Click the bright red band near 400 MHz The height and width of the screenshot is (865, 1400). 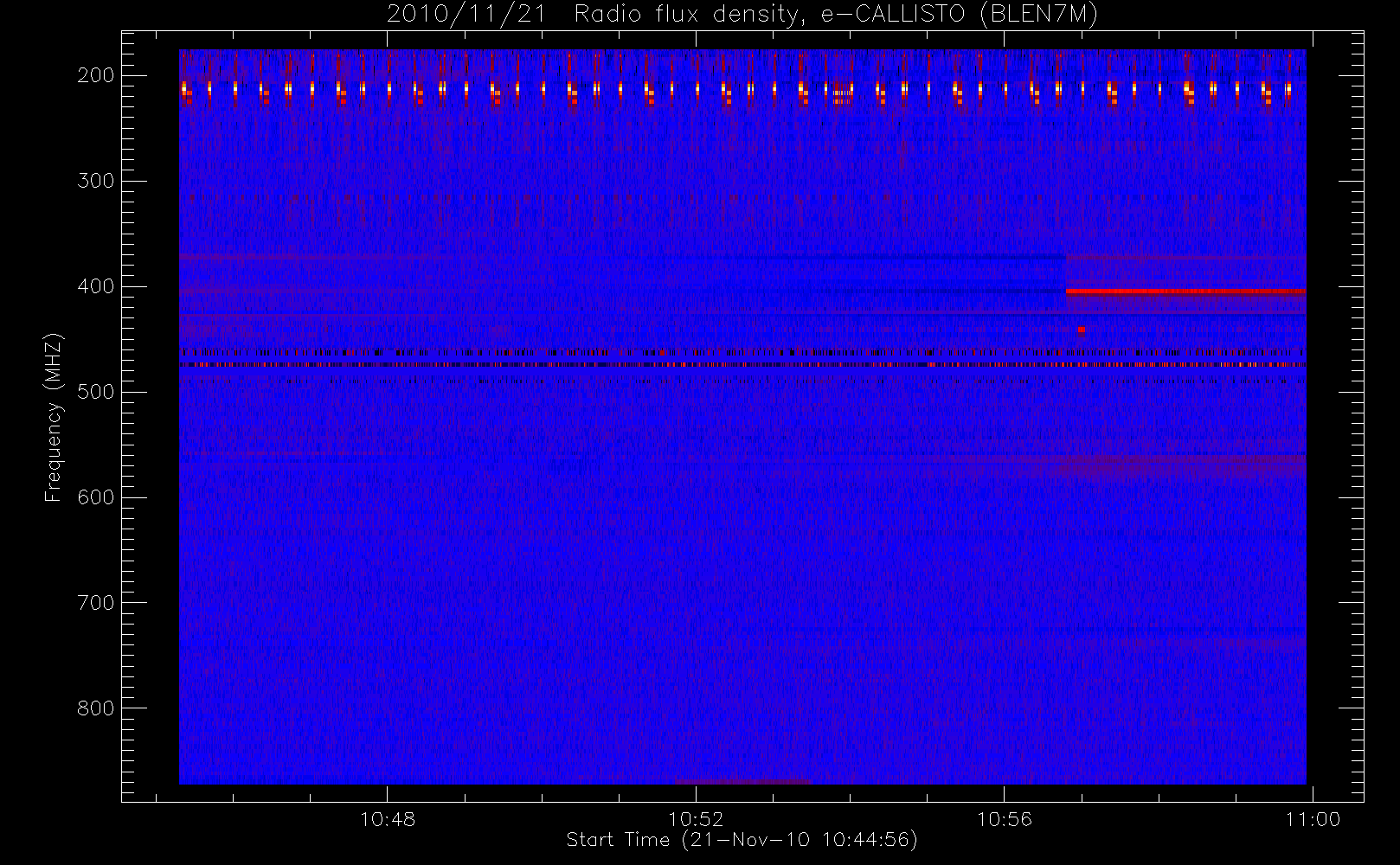(1185, 292)
